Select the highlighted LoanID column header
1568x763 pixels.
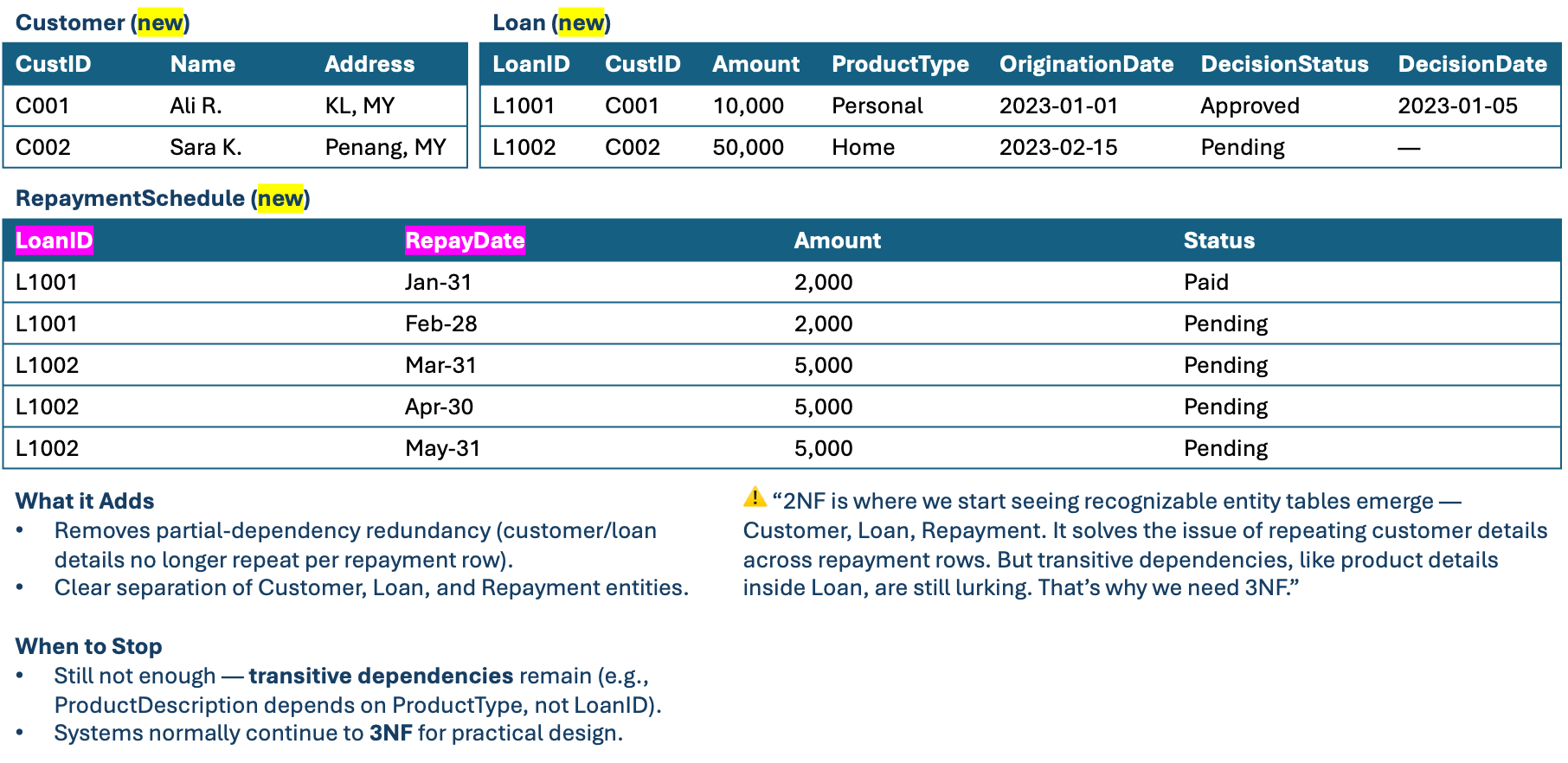point(55,240)
